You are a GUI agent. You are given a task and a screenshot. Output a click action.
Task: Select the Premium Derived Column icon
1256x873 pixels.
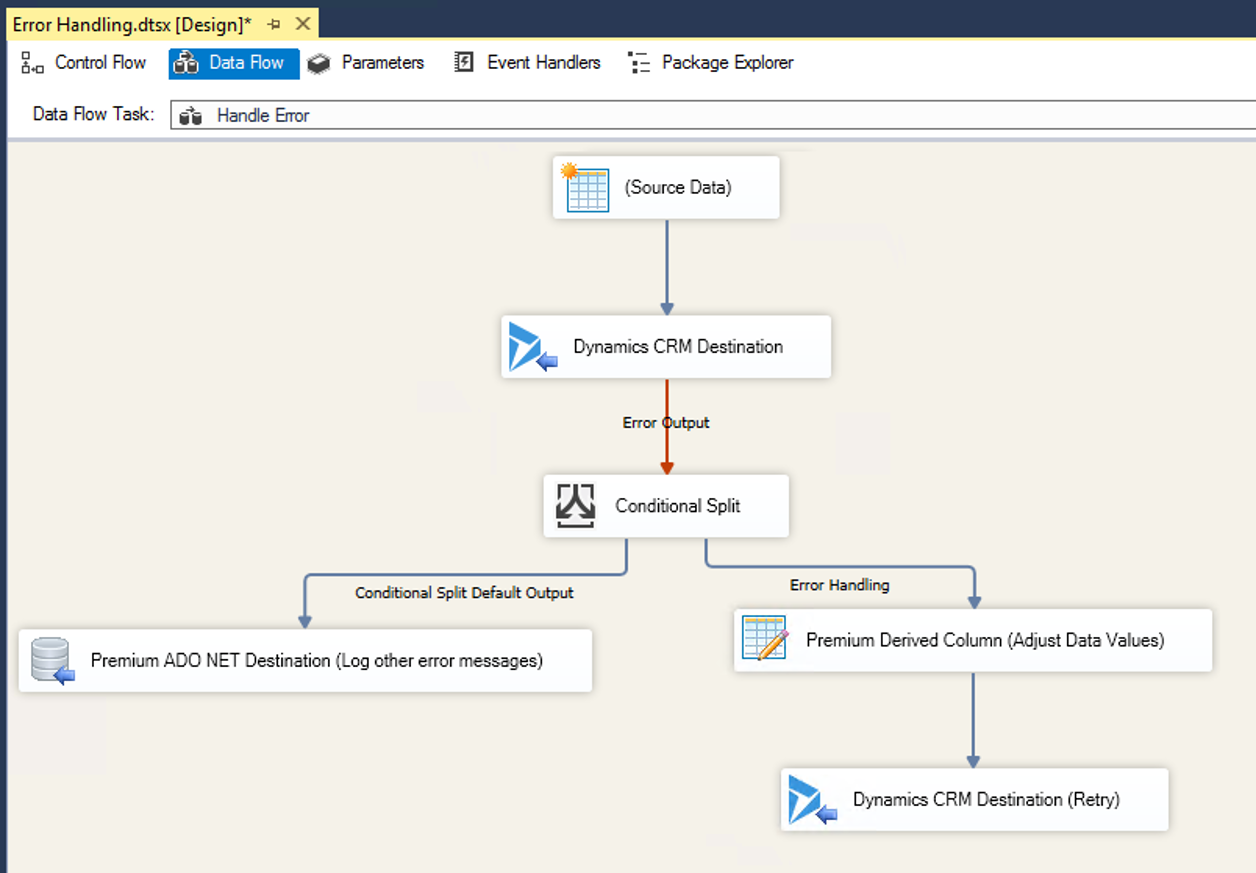coord(765,640)
